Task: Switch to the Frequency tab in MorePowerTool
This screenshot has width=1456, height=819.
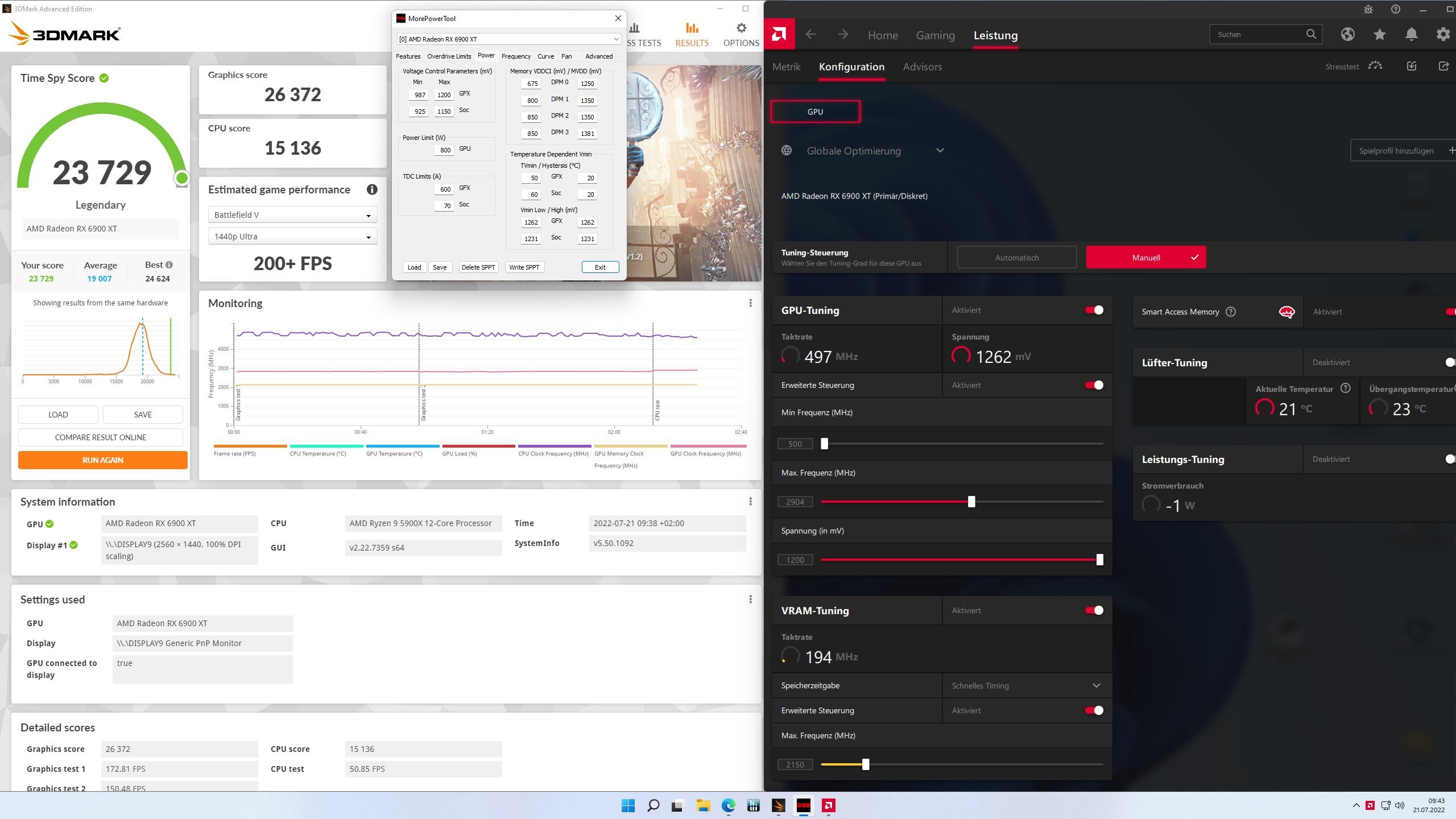Action: click(516, 56)
